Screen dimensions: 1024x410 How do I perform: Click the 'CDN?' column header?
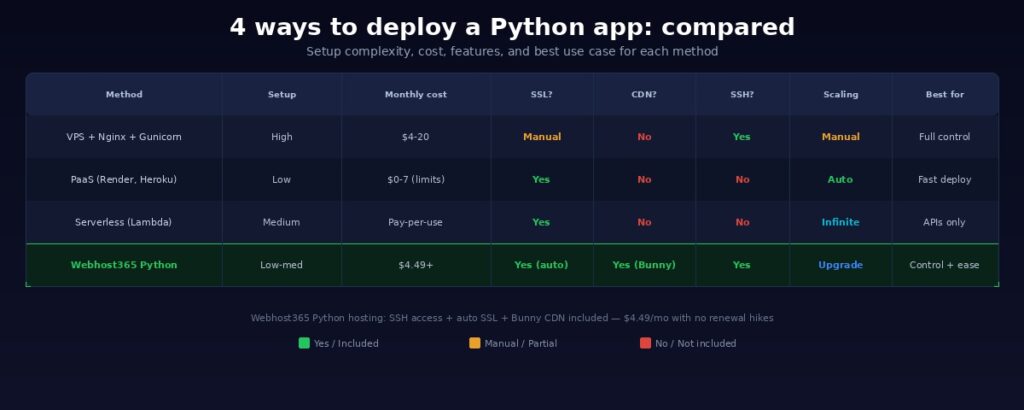point(644,95)
